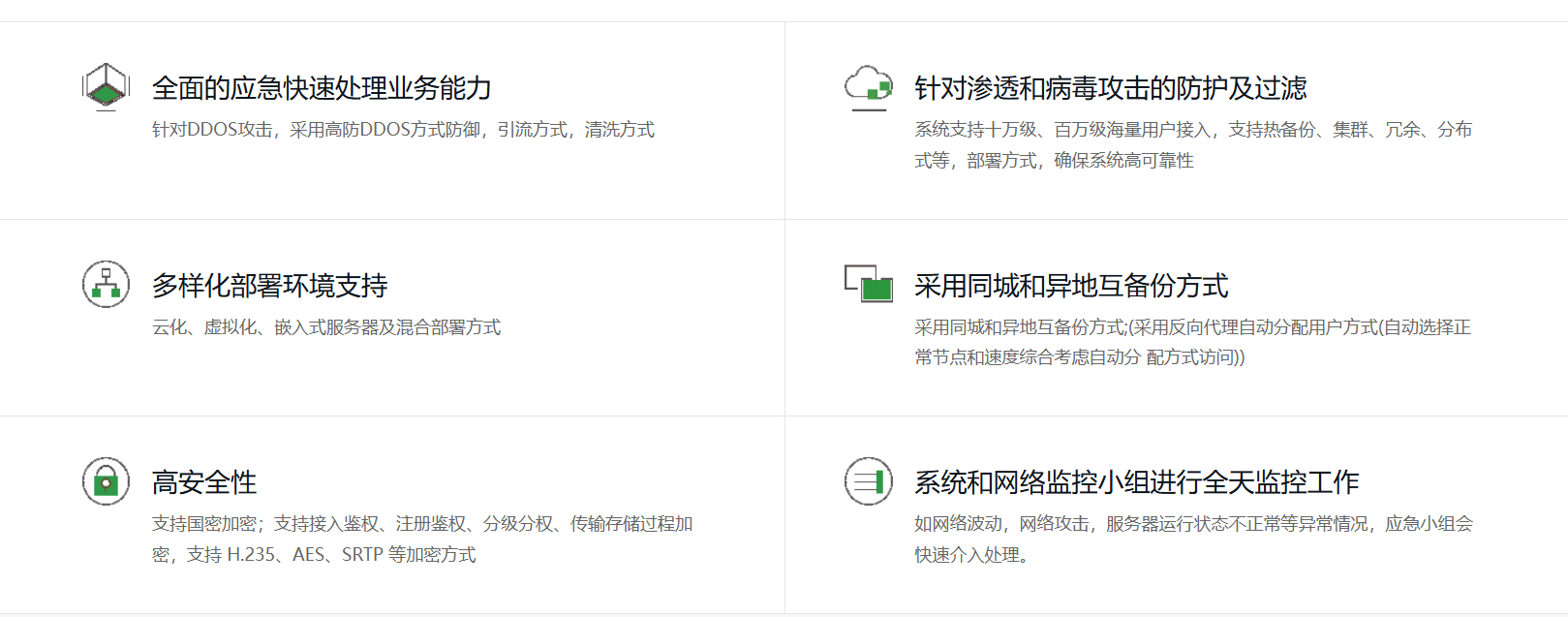Viewport: 1568px width, 617px height.
Task: Click the green padlock icon beside 高安全性
Action: click(x=106, y=480)
